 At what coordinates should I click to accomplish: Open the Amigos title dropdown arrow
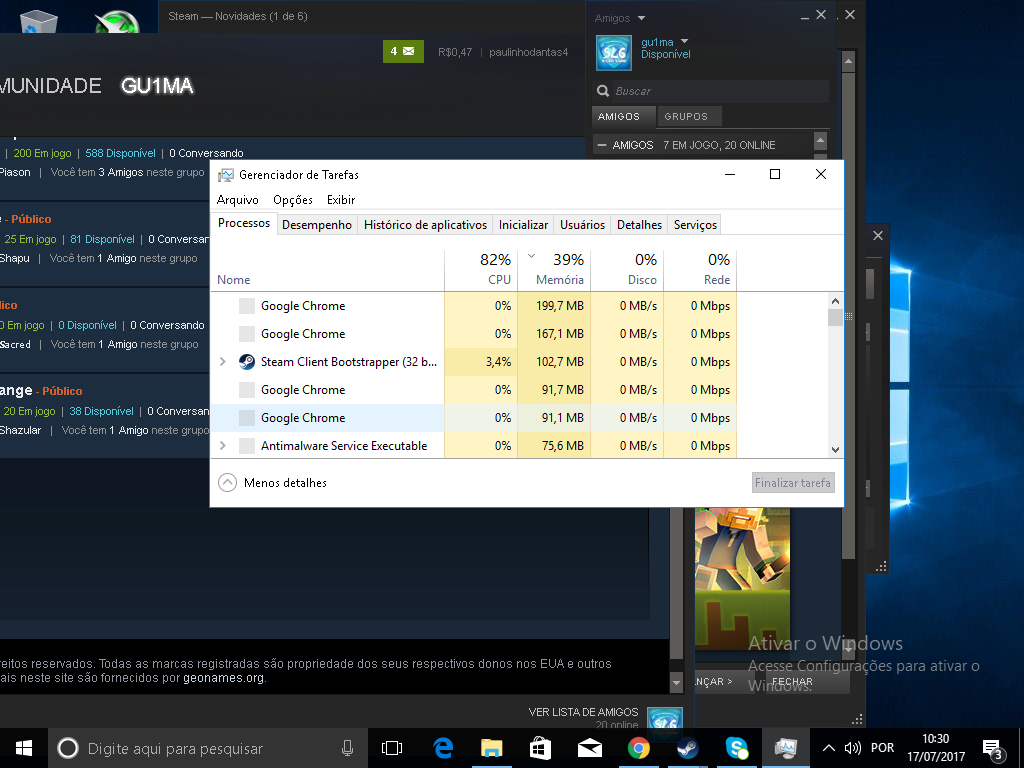[641, 18]
